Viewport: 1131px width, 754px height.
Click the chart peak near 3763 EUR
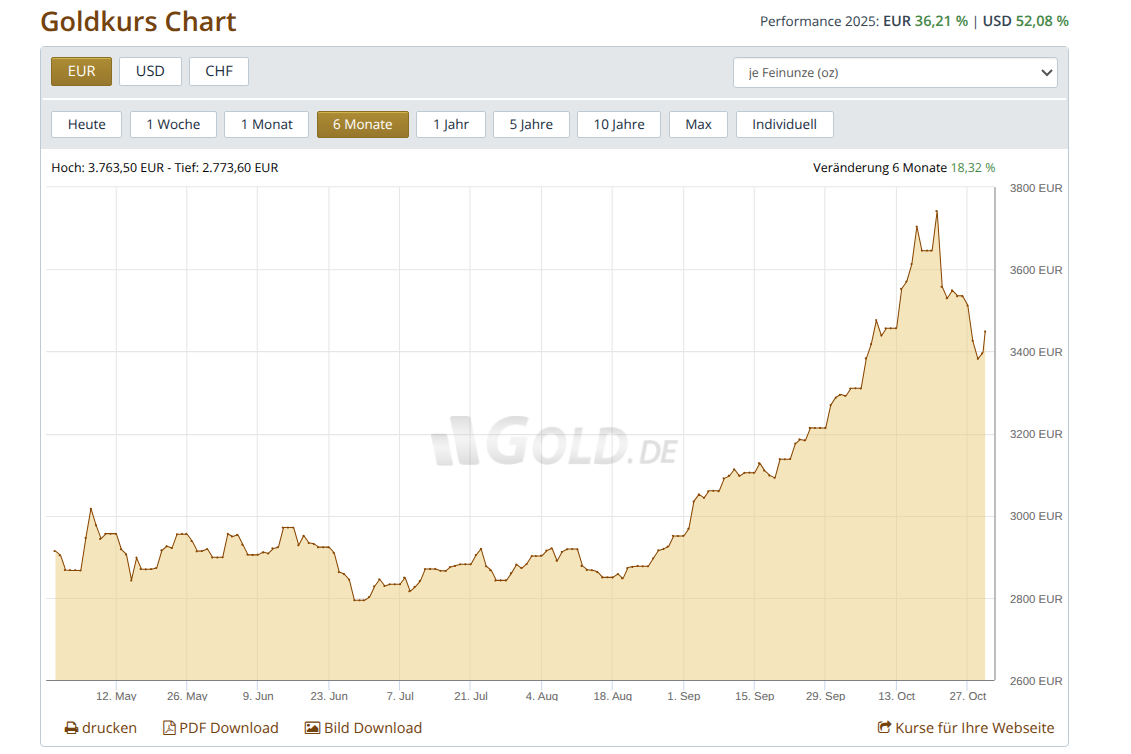click(x=936, y=211)
